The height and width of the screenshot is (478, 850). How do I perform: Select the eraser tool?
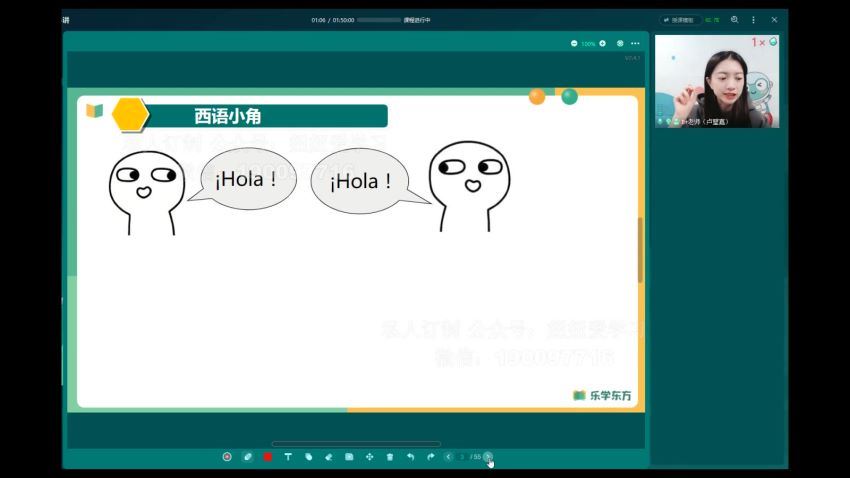point(329,457)
